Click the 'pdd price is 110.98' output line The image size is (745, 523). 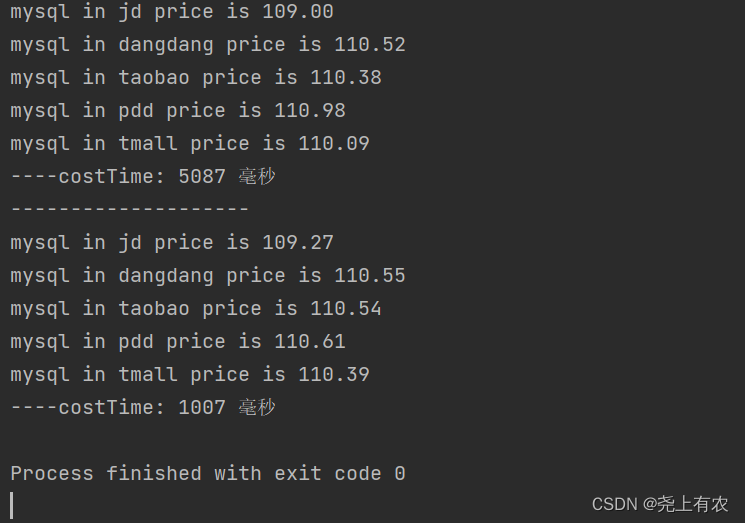(x=178, y=111)
